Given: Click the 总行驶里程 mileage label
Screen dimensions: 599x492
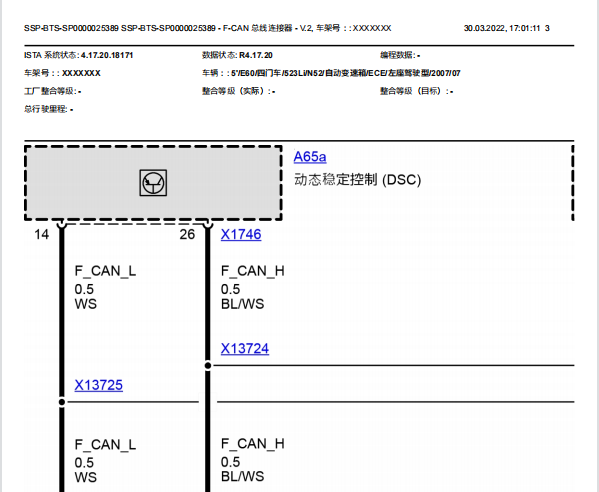Looking at the screenshot, I should [46, 109].
